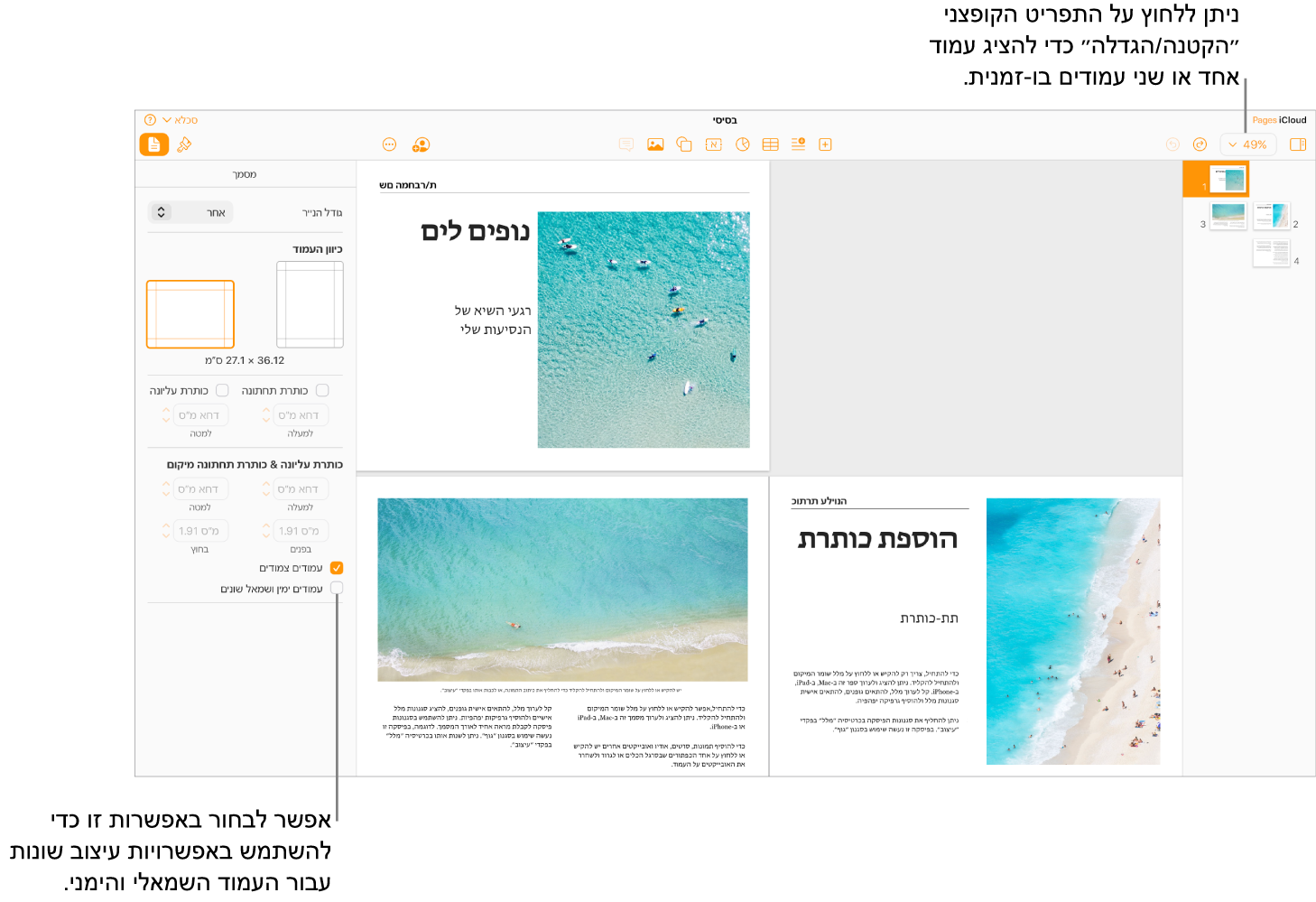Open the Shapes toolbar icon
1316x902 pixels.
(x=683, y=144)
